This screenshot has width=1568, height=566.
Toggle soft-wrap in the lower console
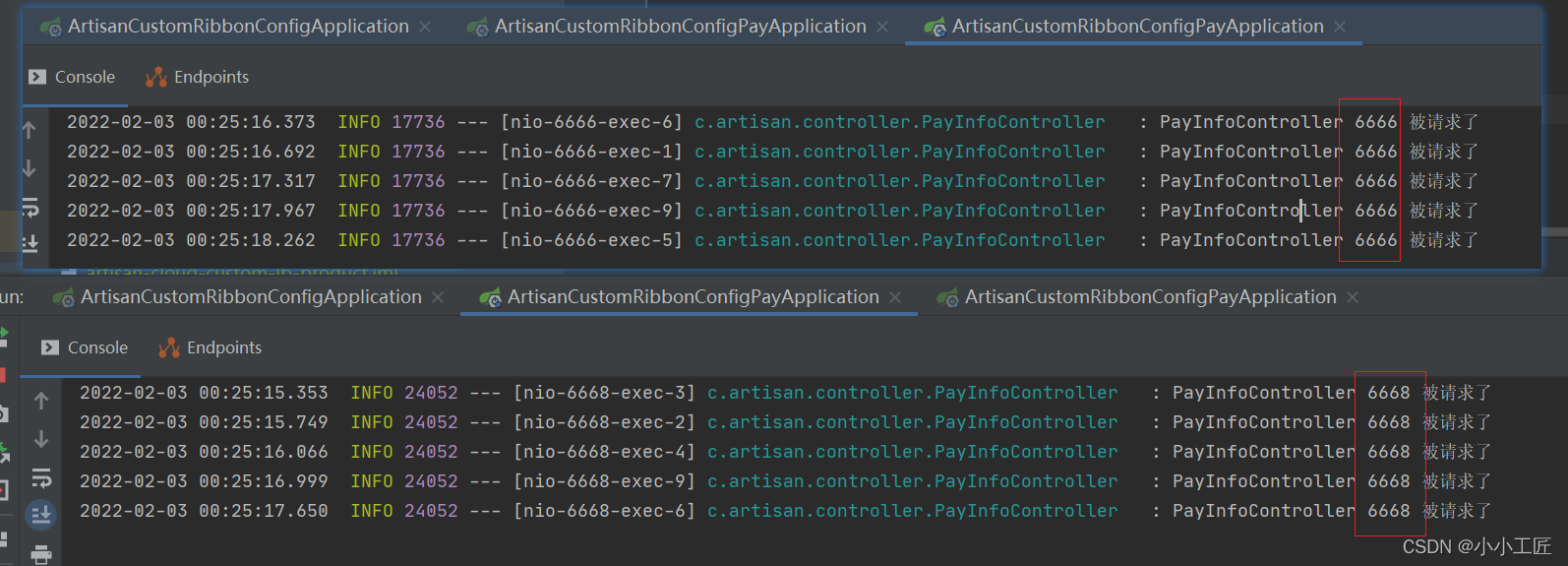[41, 478]
